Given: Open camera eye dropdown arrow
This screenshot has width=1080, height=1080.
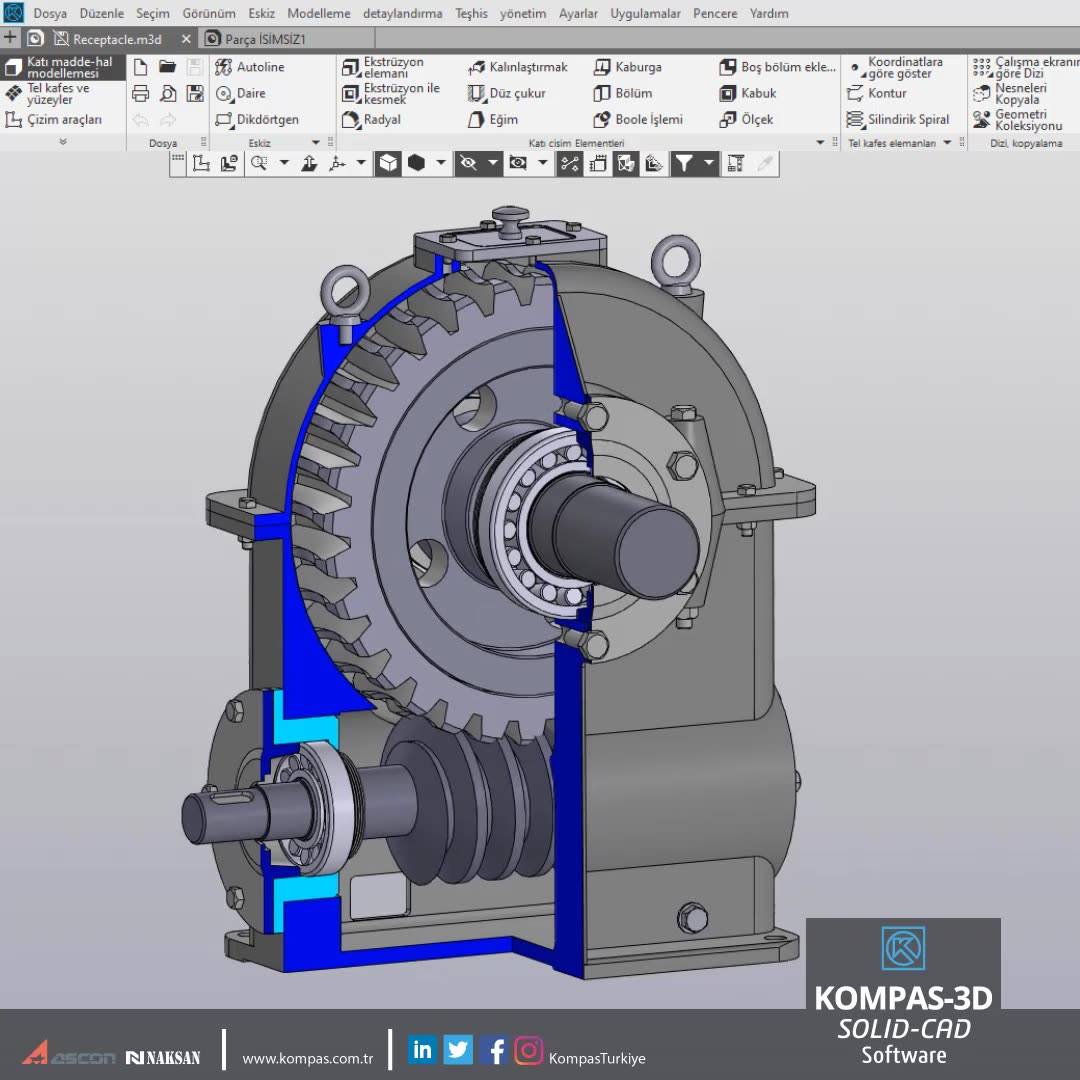Looking at the screenshot, I should tap(543, 163).
